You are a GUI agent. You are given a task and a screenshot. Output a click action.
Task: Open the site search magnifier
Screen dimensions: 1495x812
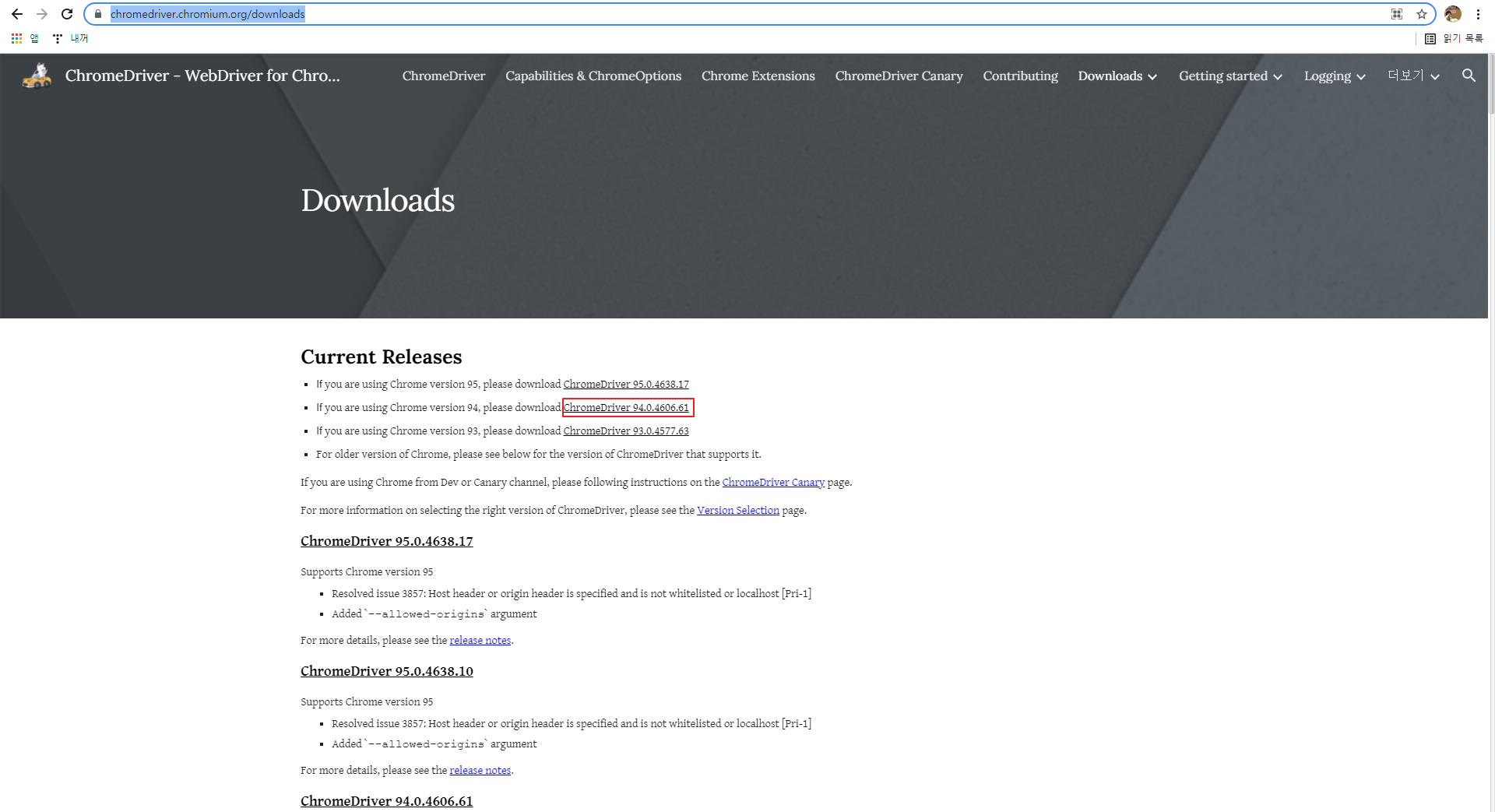pos(1469,76)
